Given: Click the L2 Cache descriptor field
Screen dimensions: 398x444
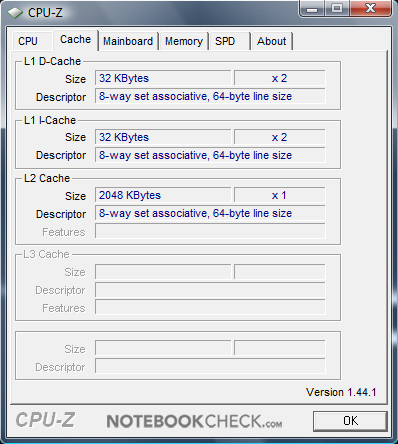Looking at the screenshot, I should 210,213.
